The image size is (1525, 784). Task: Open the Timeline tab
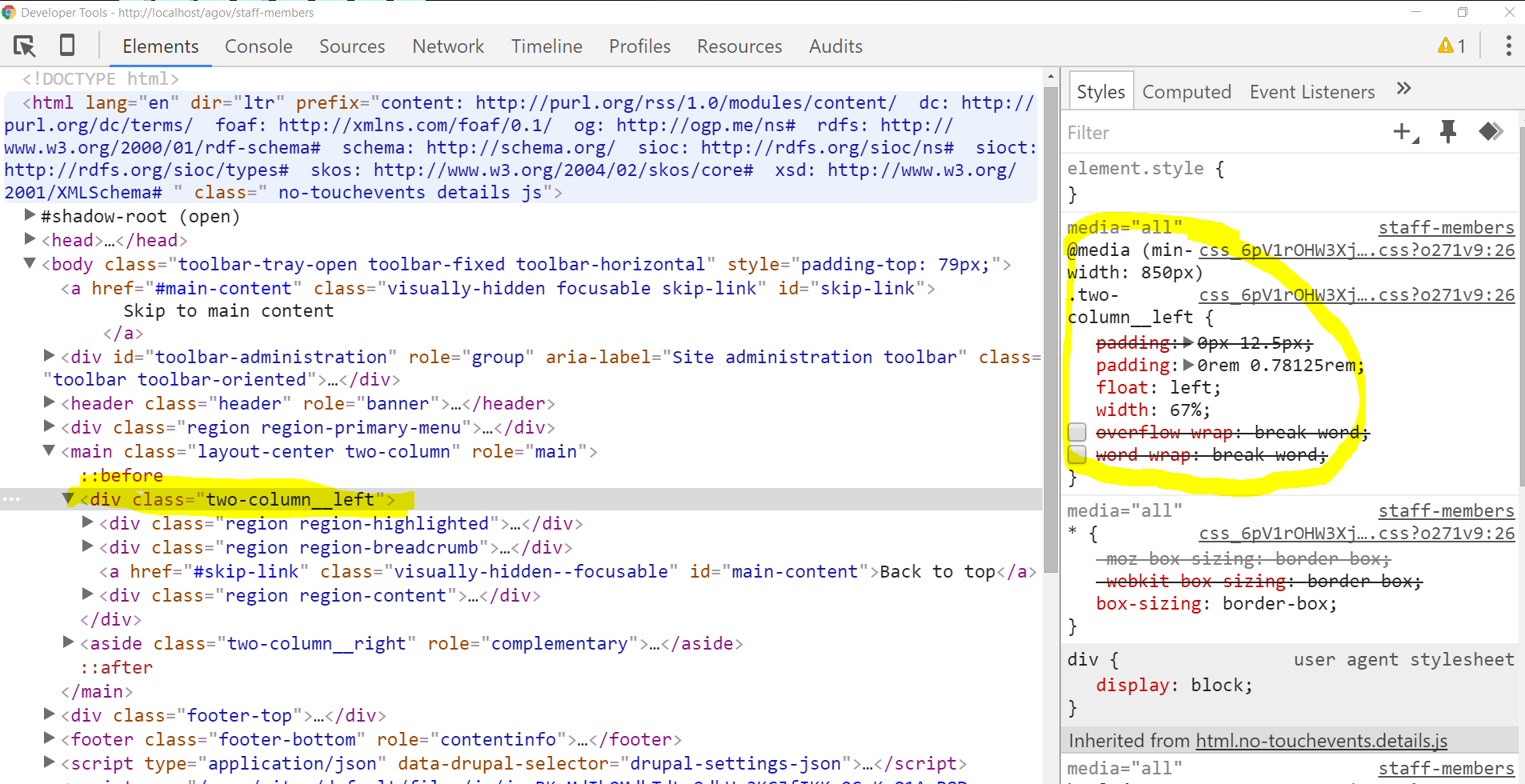[x=546, y=46]
